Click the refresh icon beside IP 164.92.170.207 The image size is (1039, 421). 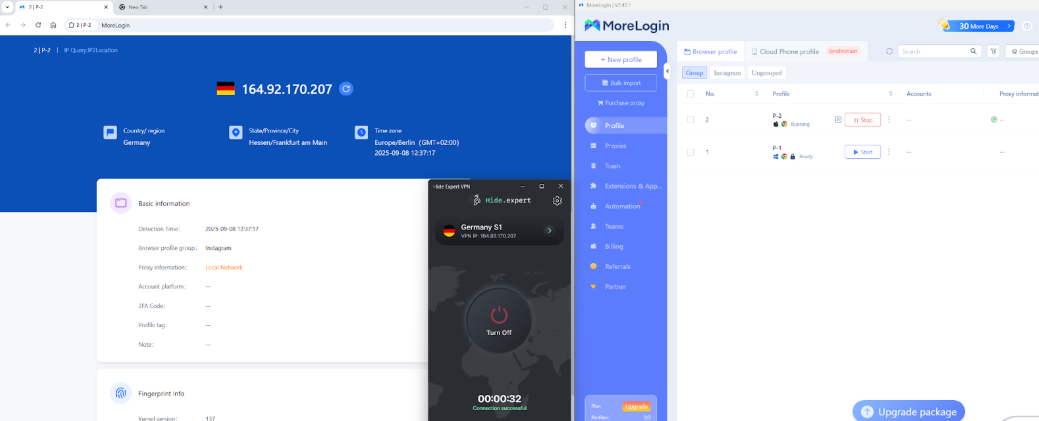[x=345, y=89]
